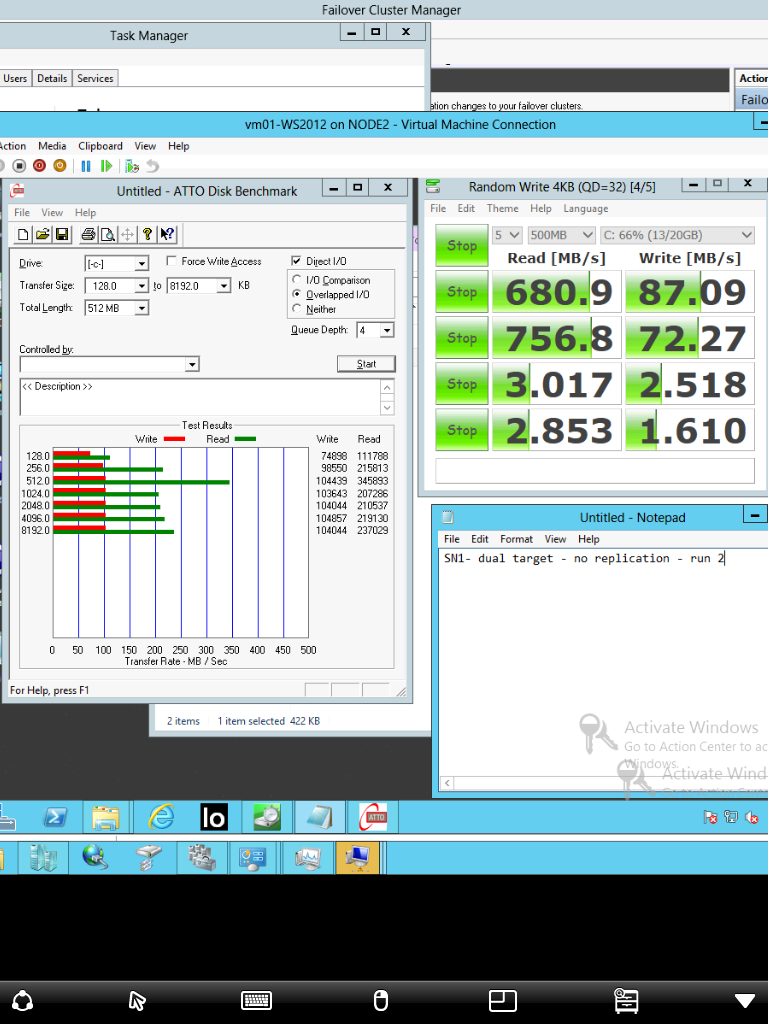Viewport: 768px width, 1024px height.
Task: Click in the ATTO Description text box
Action: [200, 397]
